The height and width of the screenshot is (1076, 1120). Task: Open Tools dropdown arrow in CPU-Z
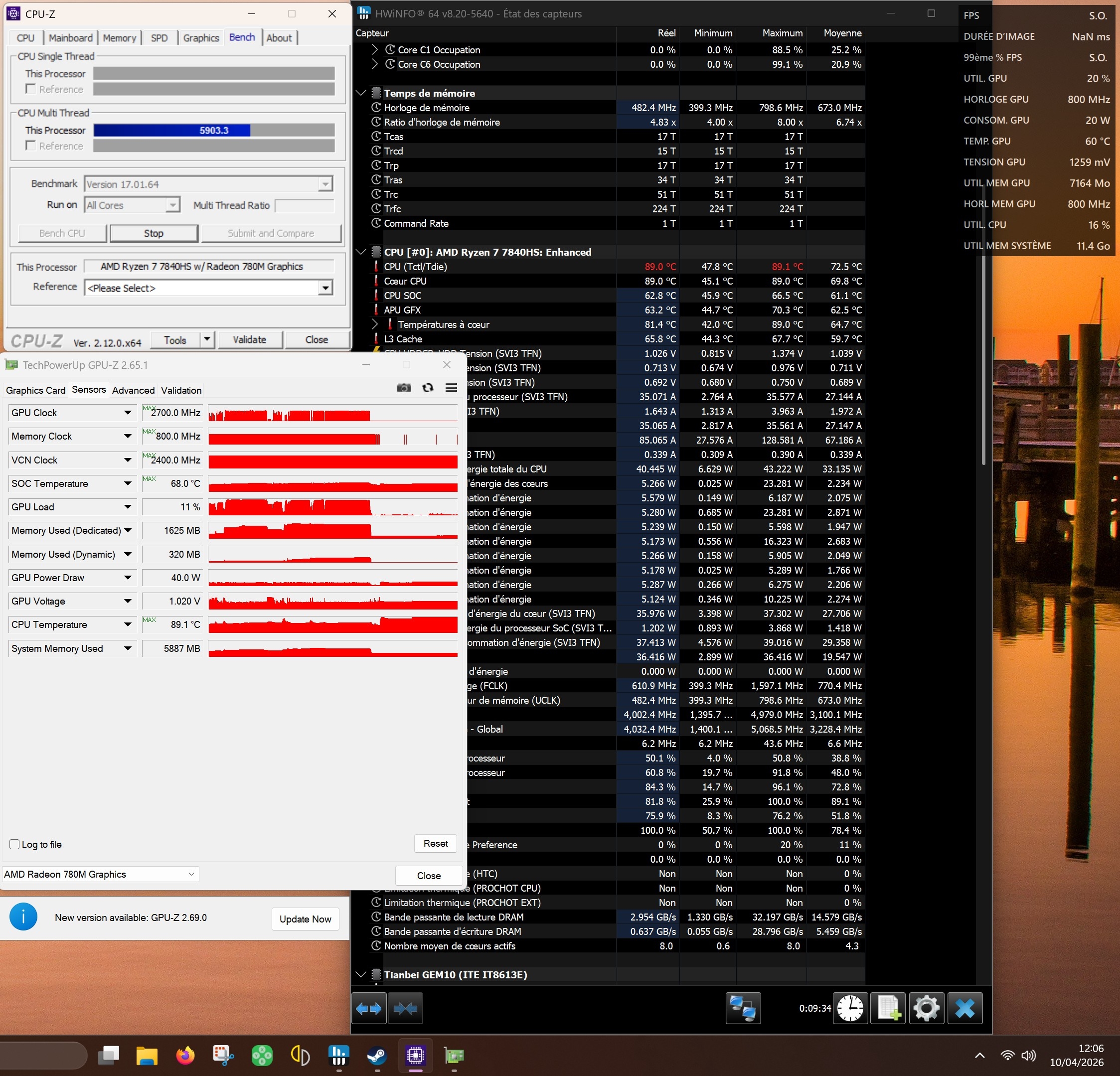pyautogui.click(x=207, y=339)
